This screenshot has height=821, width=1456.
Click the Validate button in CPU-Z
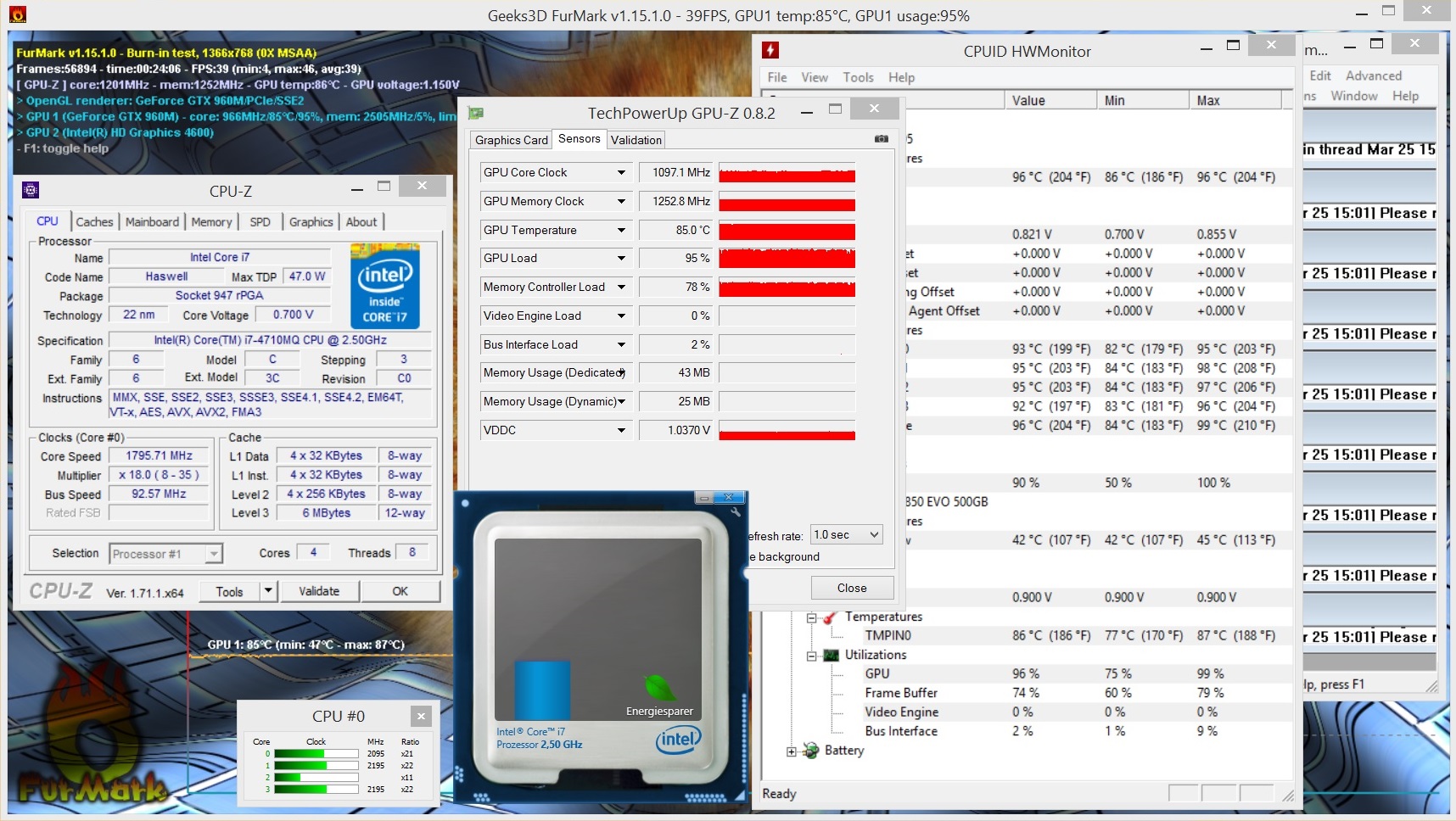pos(319,591)
